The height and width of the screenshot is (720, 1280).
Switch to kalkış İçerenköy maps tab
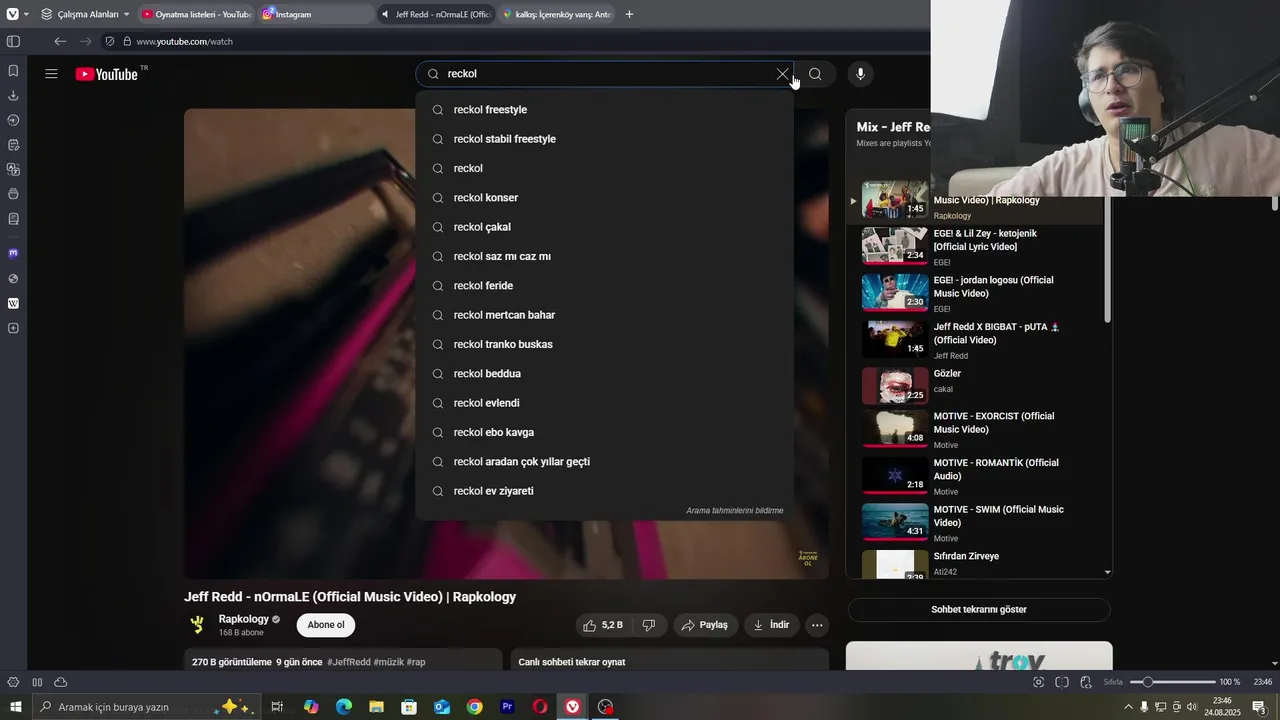pos(556,14)
